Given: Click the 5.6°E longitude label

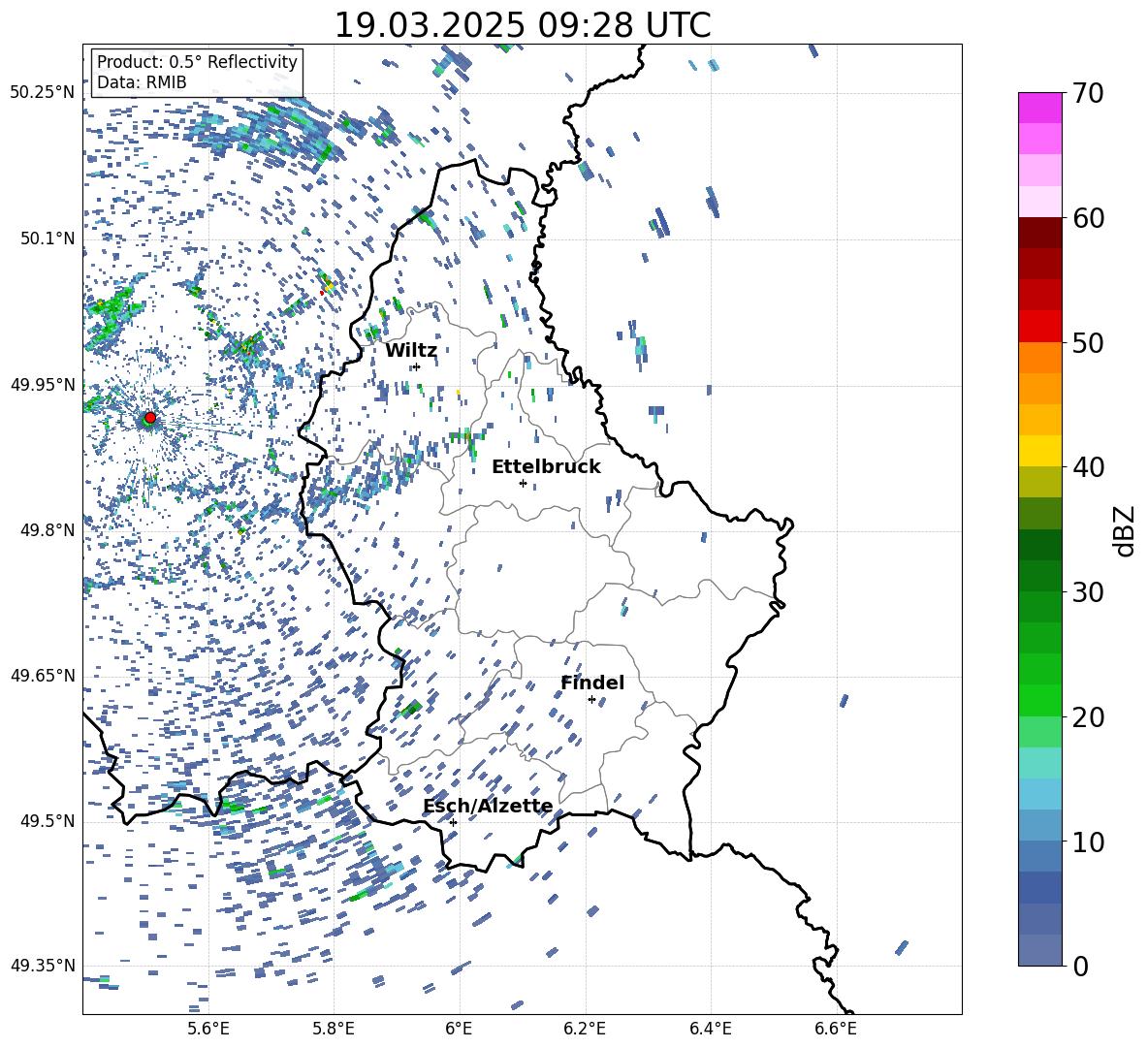Looking at the screenshot, I should click(208, 1030).
